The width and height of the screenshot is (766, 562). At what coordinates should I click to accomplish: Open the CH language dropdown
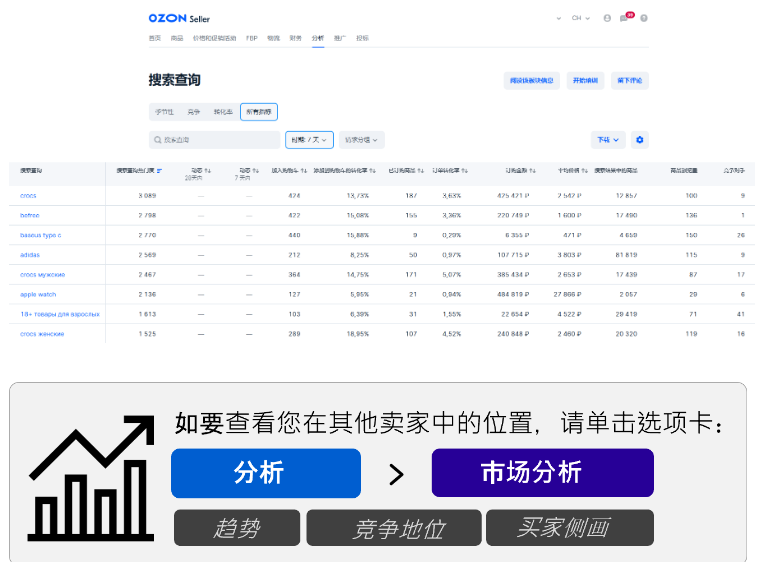(x=581, y=18)
